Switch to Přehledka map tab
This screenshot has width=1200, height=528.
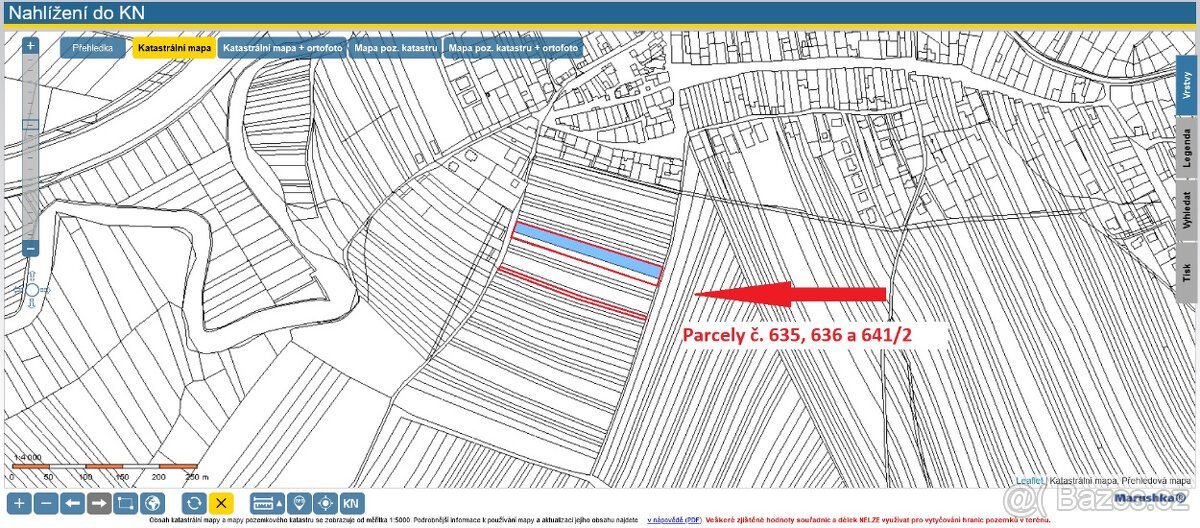coord(93,48)
